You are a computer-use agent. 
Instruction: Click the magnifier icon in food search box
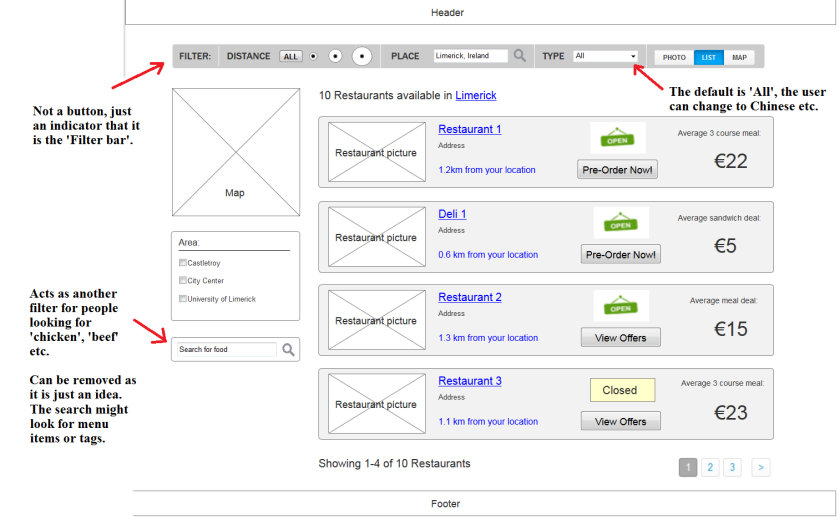point(288,350)
